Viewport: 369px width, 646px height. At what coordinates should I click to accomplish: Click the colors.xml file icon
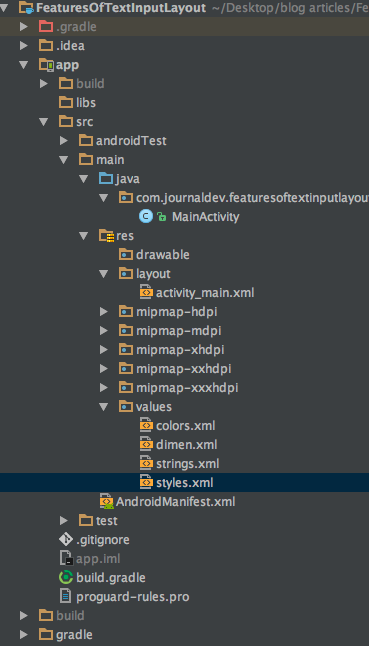click(x=146, y=426)
